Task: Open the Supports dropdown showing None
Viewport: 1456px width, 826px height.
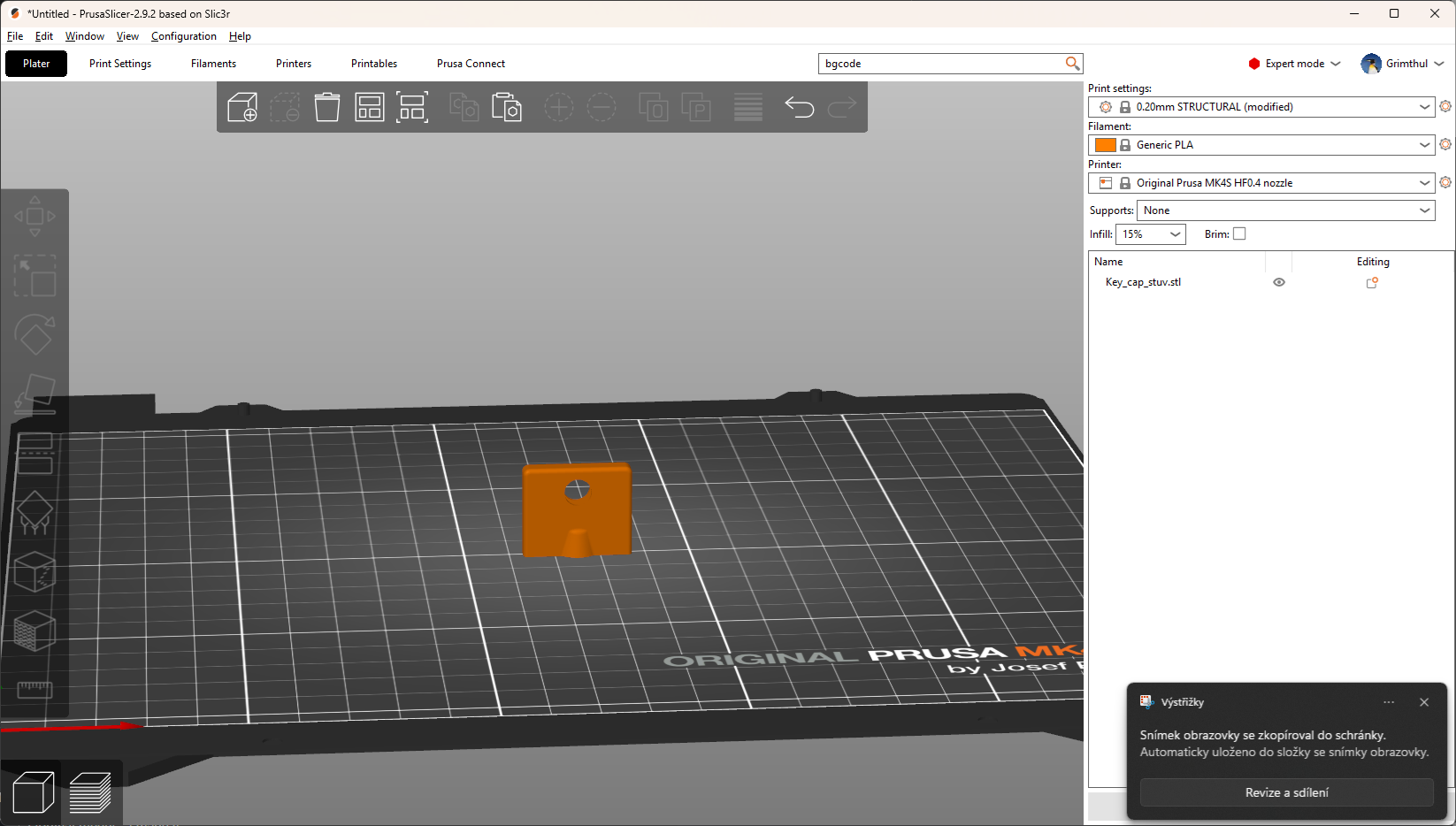Action: pyautogui.click(x=1285, y=210)
